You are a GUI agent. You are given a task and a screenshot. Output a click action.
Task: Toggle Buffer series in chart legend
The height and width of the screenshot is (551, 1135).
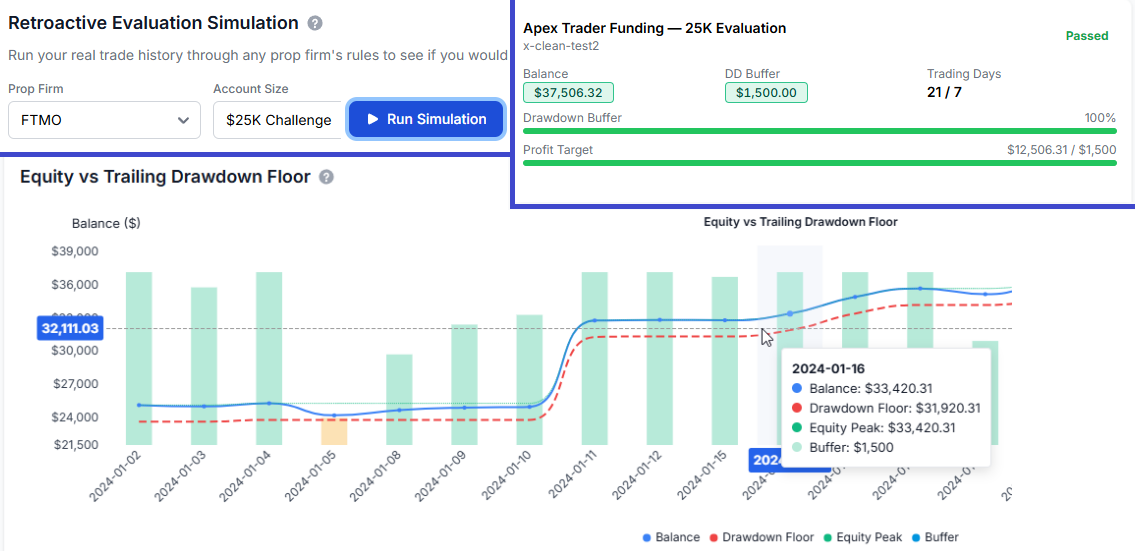[934, 537]
